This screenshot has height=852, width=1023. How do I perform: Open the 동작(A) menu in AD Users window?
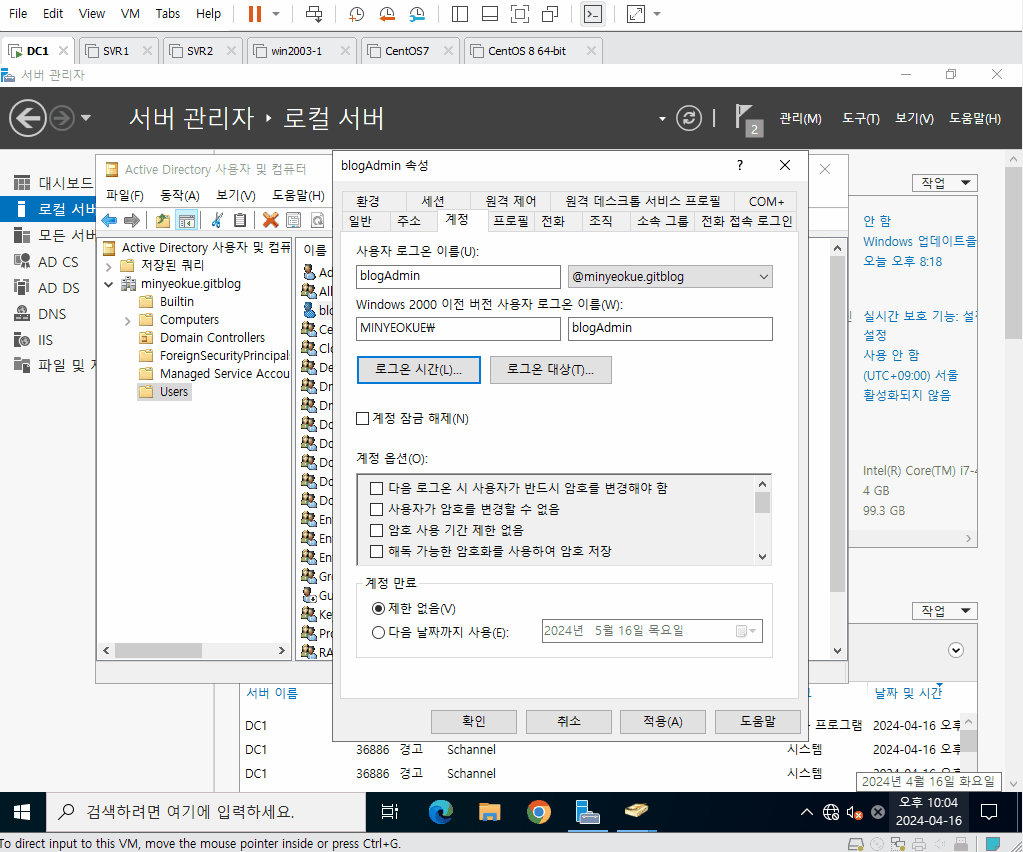(x=179, y=195)
